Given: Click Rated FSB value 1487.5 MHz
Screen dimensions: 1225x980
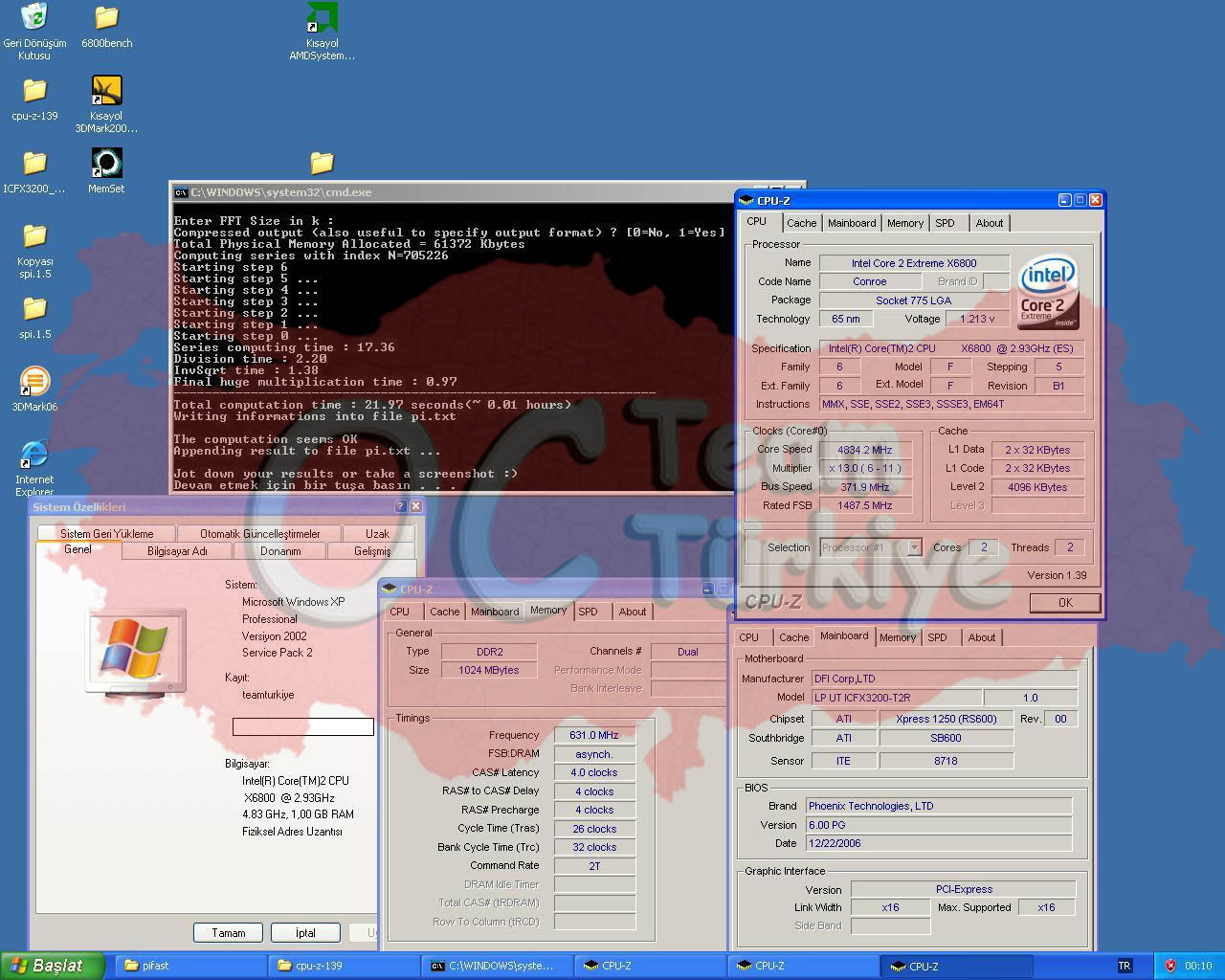Looking at the screenshot, I should click(865, 505).
